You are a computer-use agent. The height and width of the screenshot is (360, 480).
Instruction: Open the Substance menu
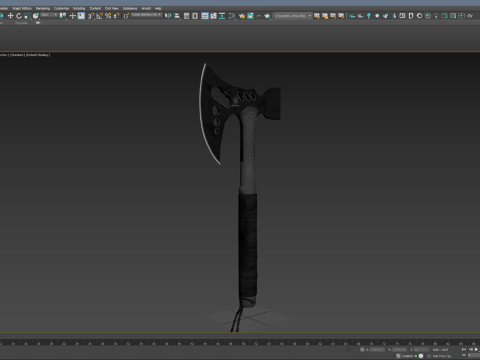(130, 8)
